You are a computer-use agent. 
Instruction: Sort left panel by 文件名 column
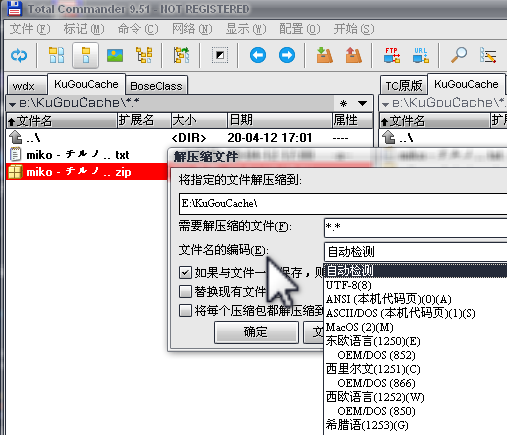(62, 120)
